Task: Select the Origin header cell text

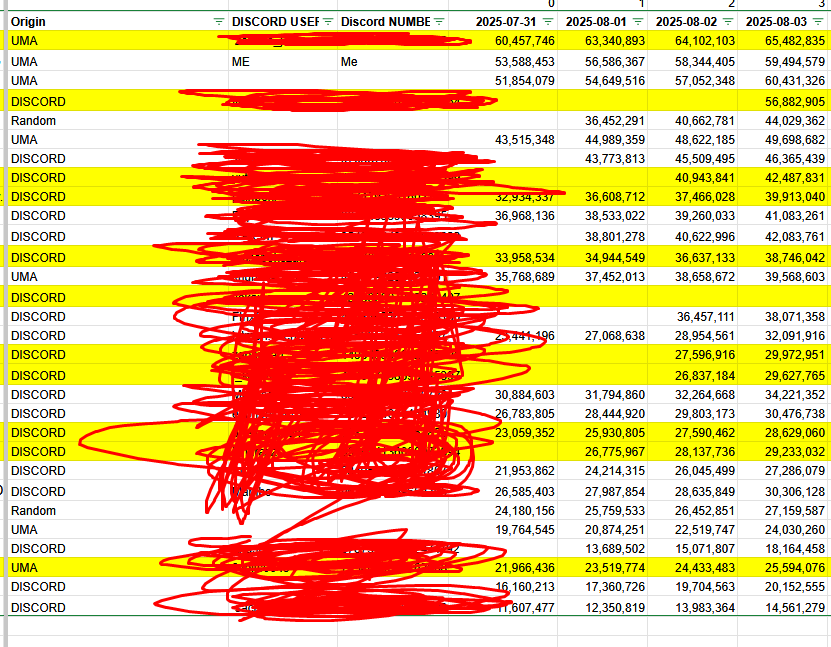Action: pyautogui.click(x=28, y=22)
